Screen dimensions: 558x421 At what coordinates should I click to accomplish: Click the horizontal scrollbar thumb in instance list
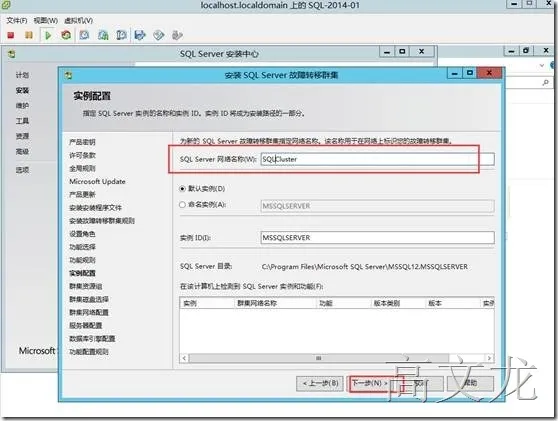319,358
